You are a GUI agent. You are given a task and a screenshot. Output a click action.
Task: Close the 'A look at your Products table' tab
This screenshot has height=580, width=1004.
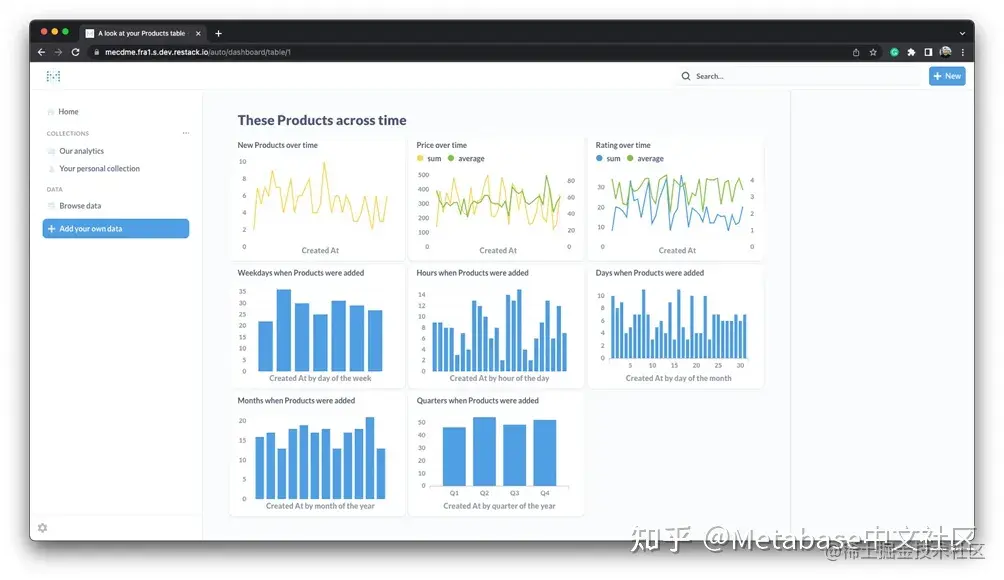pyautogui.click(x=198, y=33)
